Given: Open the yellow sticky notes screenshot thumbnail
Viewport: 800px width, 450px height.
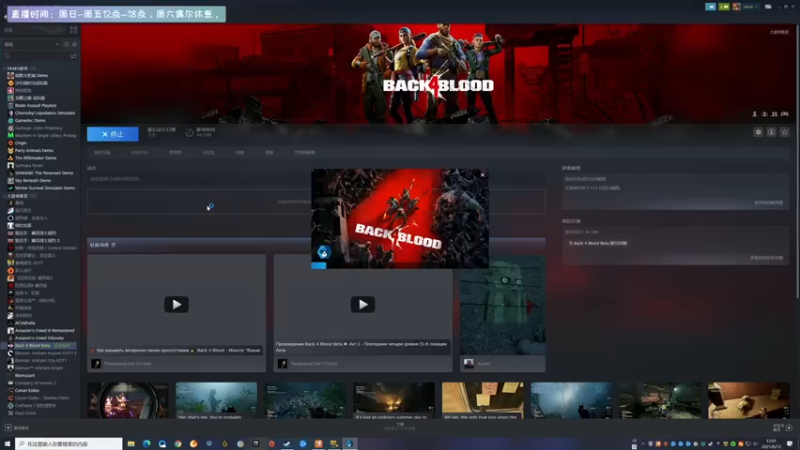Looking at the screenshot, I should pos(482,401).
